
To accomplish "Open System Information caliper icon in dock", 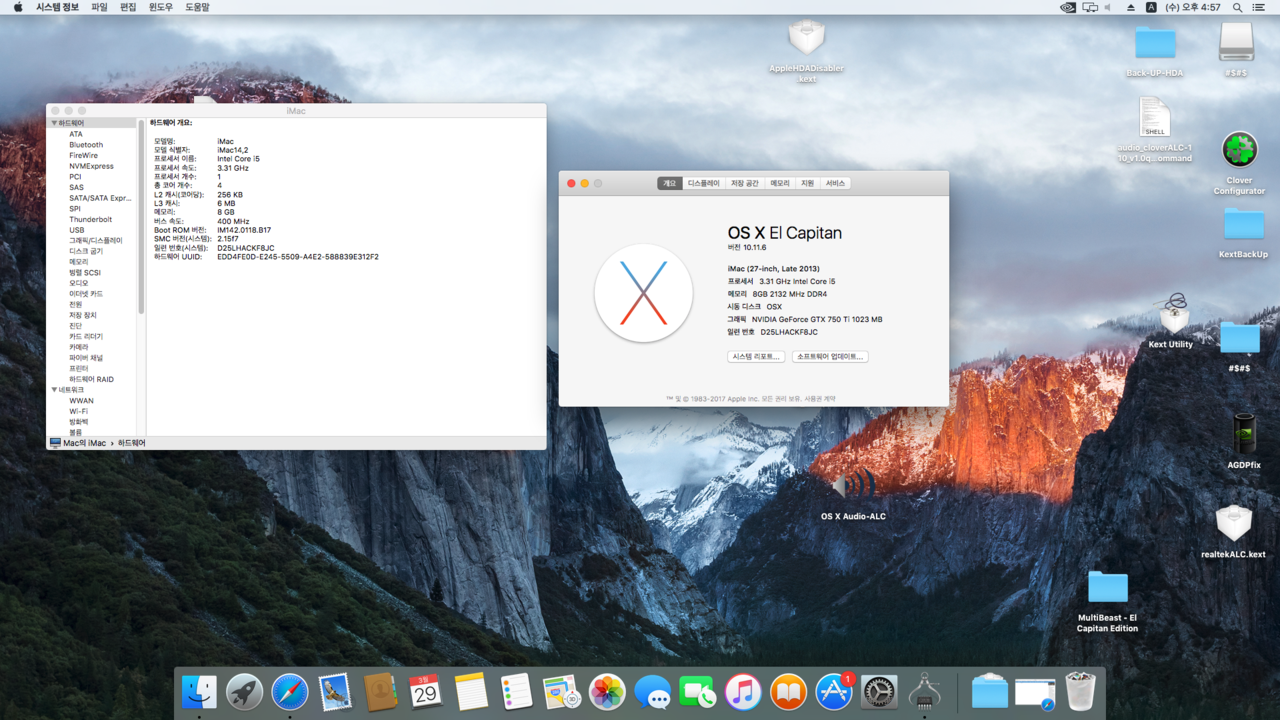I will 924,692.
